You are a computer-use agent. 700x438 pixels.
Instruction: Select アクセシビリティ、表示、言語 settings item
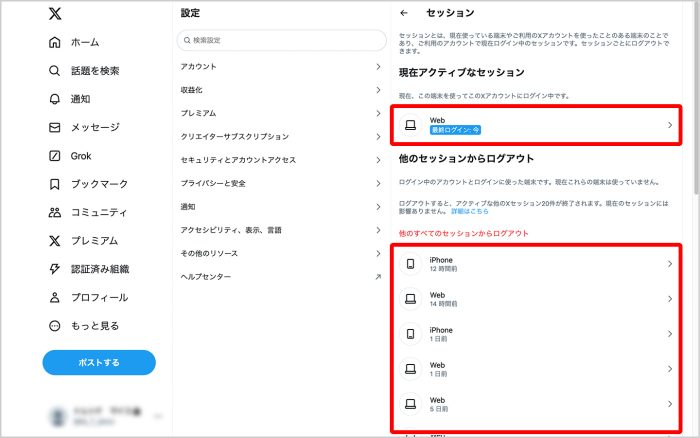tap(280, 230)
